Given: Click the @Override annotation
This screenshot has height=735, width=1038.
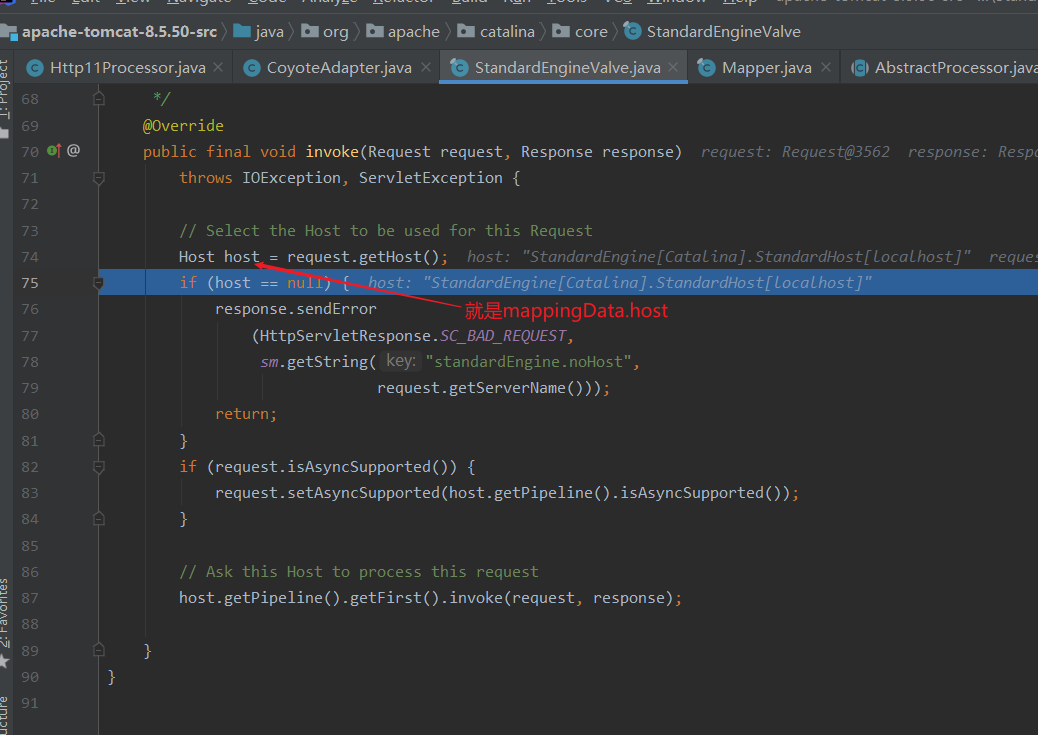Looking at the screenshot, I should click(183, 126).
